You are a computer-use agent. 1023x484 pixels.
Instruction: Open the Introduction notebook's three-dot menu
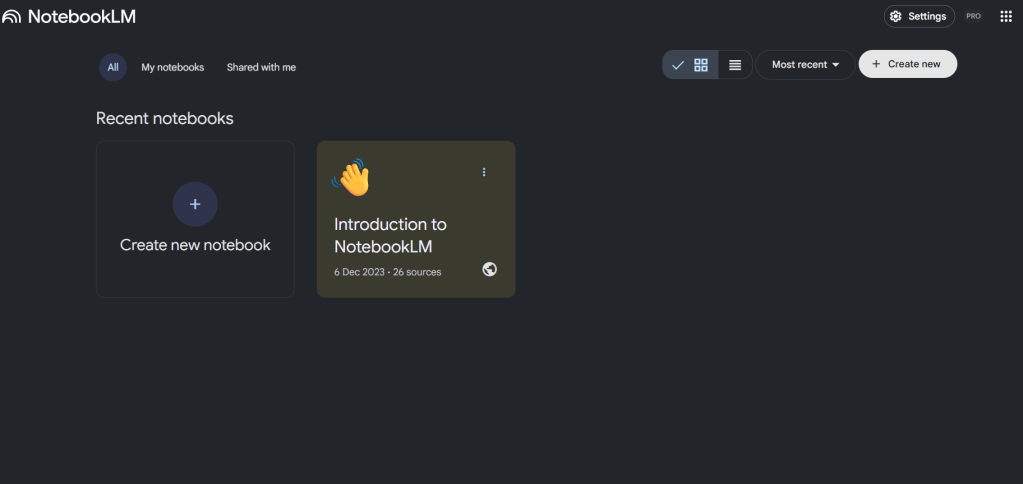pyautogui.click(x=484, y=172)
